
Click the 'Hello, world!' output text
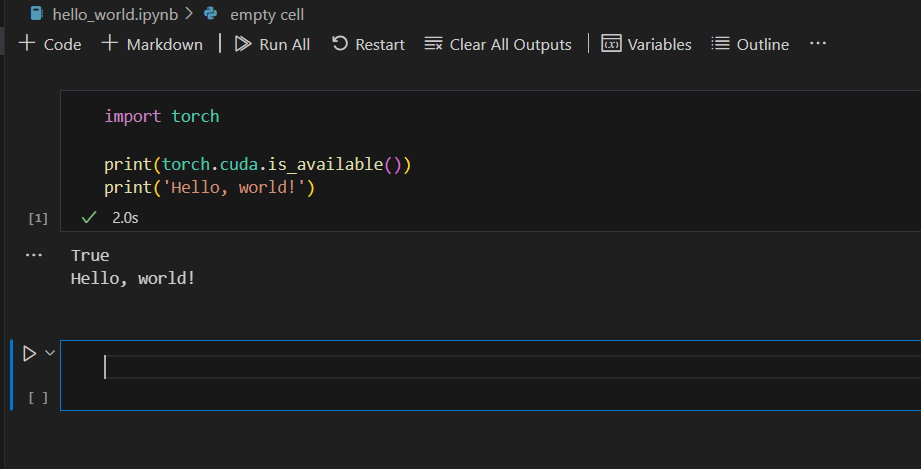tap(133, 278)
